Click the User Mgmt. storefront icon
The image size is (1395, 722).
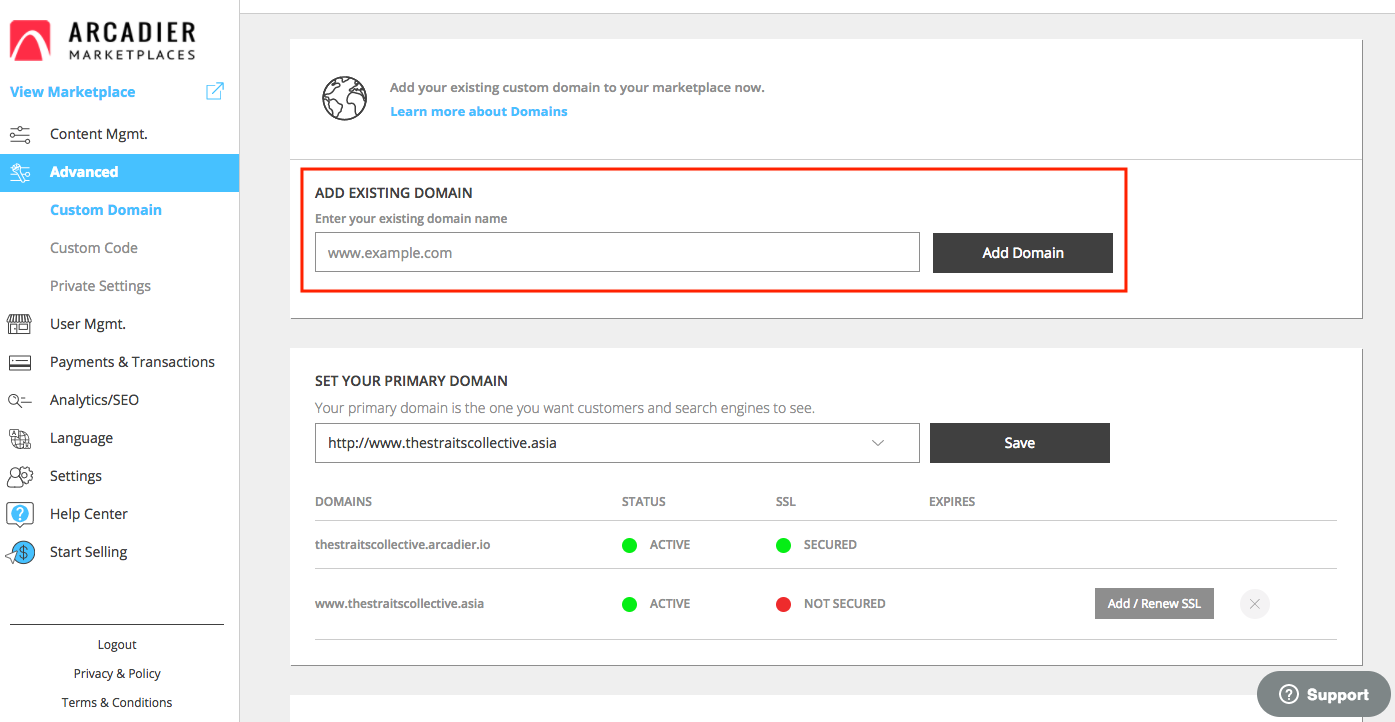20,324
